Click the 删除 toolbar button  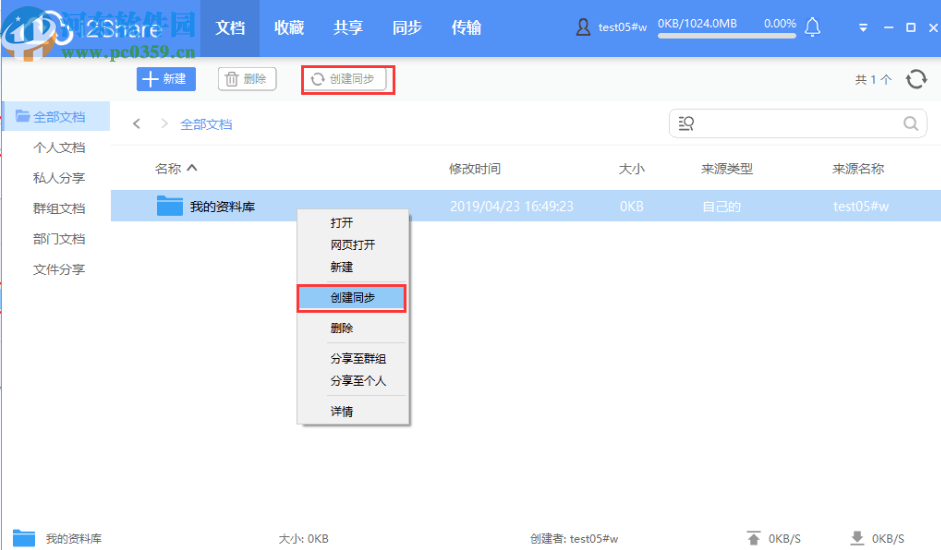pyautogui.click(x=247, y=79)
